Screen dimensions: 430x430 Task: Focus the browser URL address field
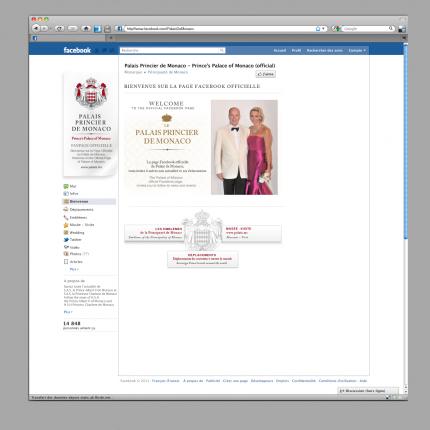tap(220, 29)
